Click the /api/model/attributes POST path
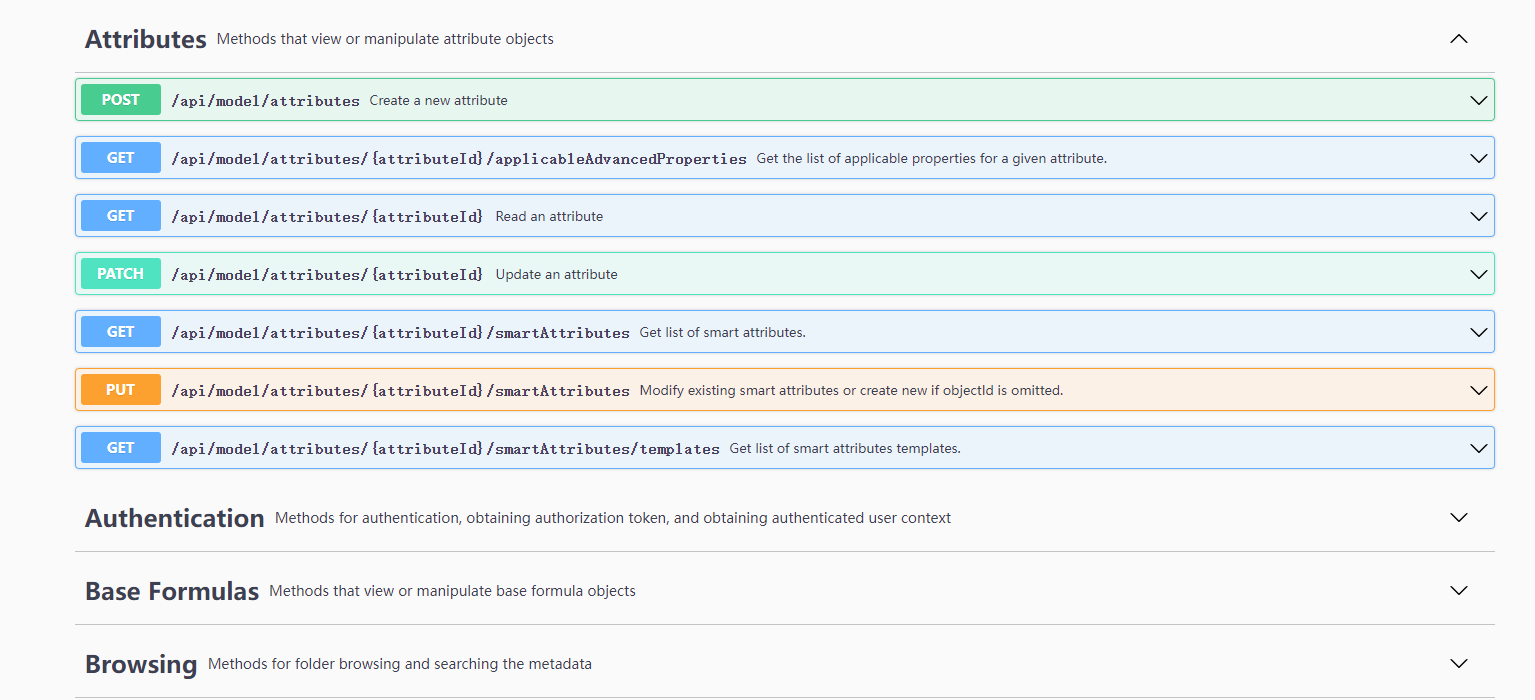 265,101
